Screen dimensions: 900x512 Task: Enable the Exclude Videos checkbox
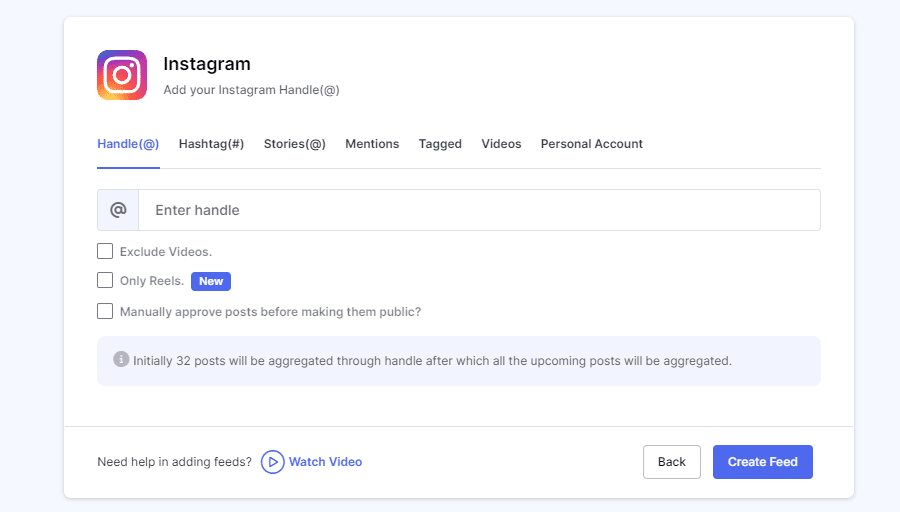[105, 251]
